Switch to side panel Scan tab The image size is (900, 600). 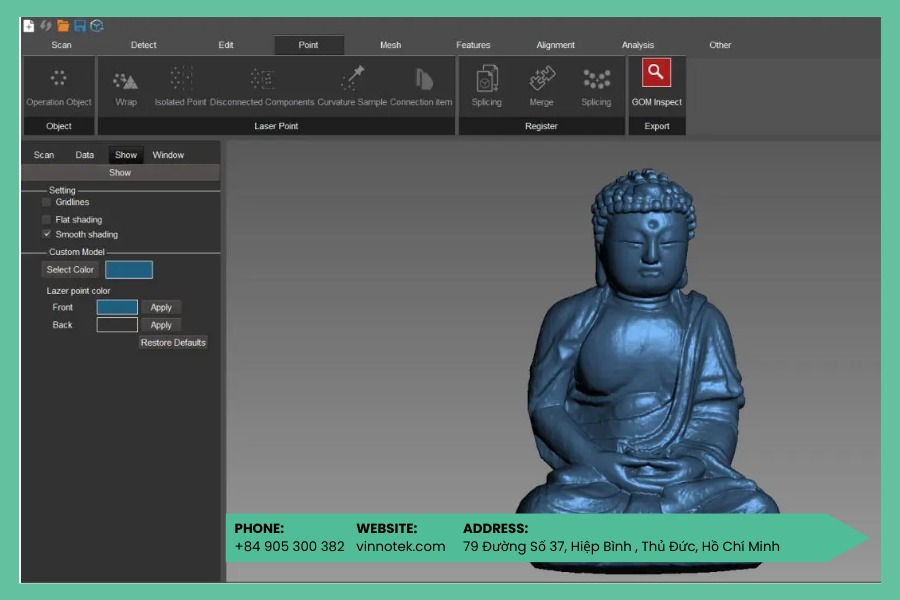pos(44,155)
